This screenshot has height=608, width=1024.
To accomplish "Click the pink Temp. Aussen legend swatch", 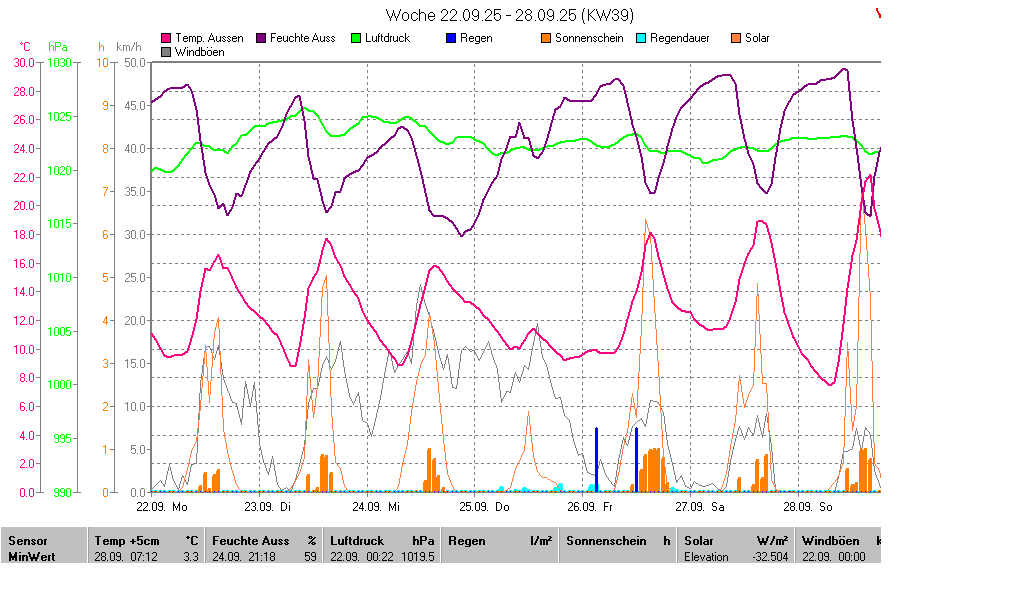I will coord(166,38).
